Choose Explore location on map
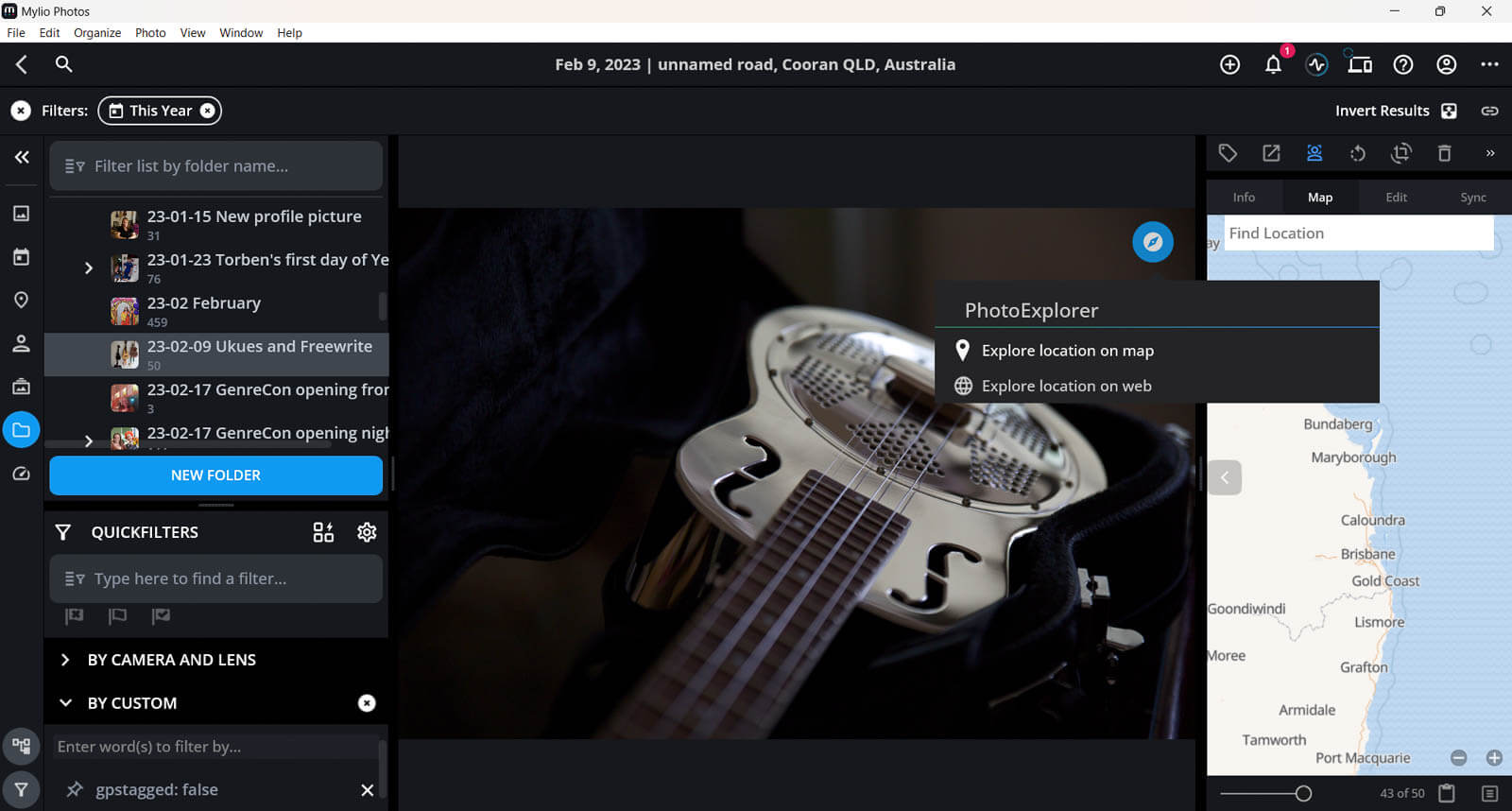This screenshot has height=811, width=1512. (x=1067, y=351)
